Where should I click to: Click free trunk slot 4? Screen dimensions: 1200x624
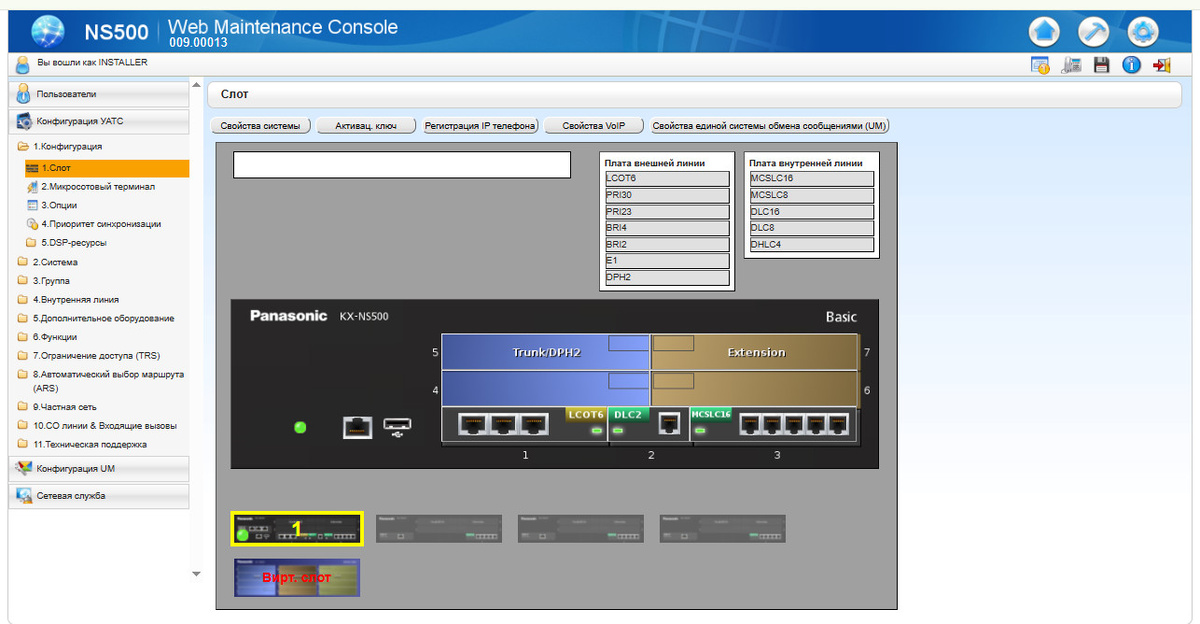[545, 389]
